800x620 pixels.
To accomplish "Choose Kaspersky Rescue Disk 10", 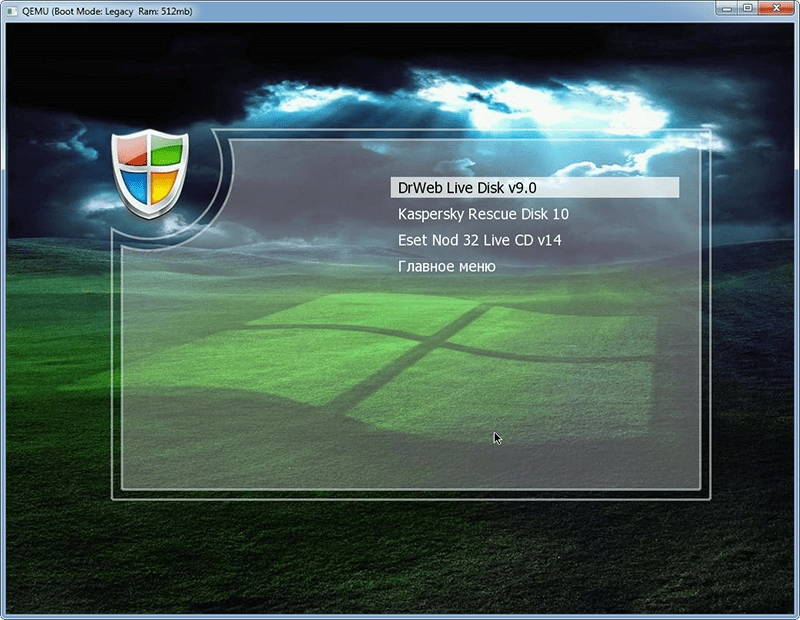I will [x=483, y=214].
